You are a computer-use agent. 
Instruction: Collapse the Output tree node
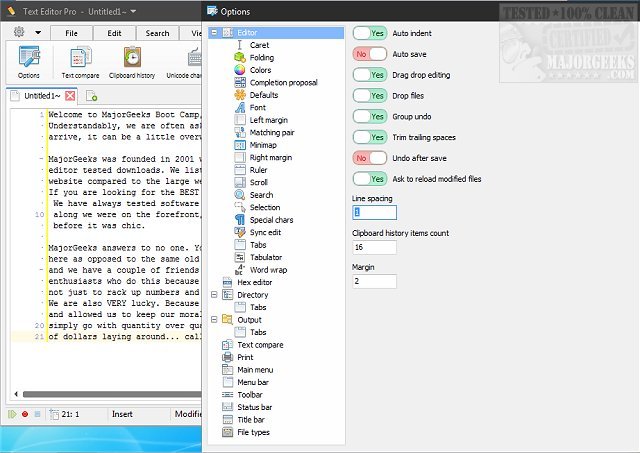(x=214, y=320)
